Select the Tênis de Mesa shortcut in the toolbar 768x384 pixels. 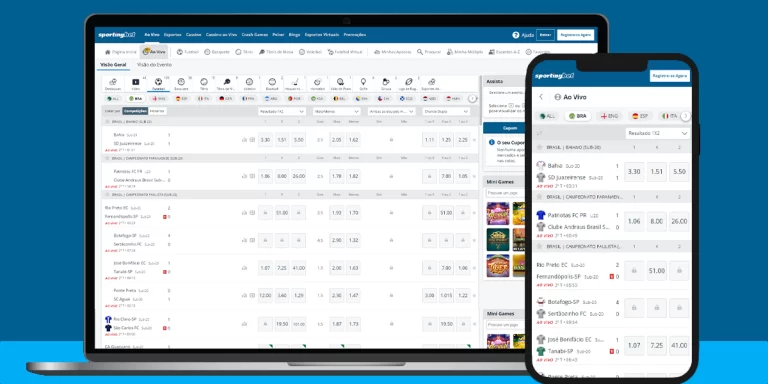click(x=276, y=51)
